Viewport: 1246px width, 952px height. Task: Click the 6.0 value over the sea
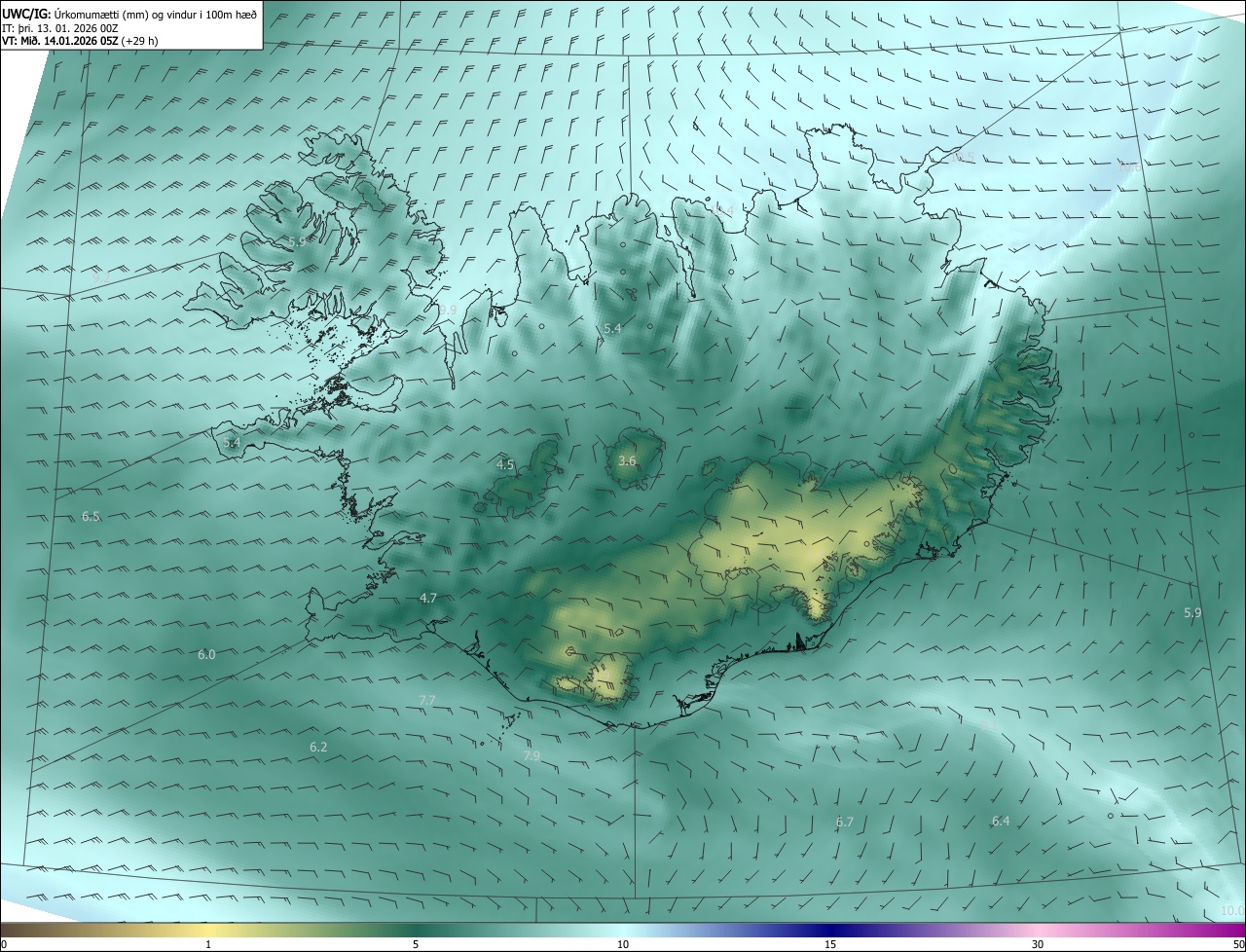206,654
